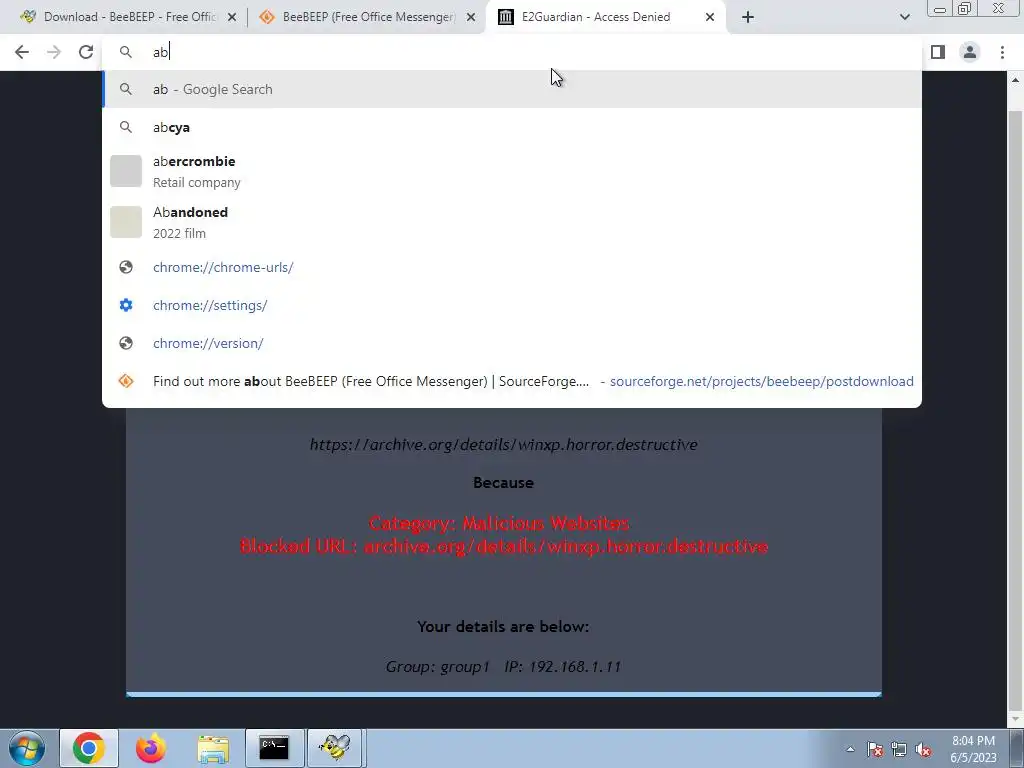Click the 'Because' heading on the page

click(504, 483)
